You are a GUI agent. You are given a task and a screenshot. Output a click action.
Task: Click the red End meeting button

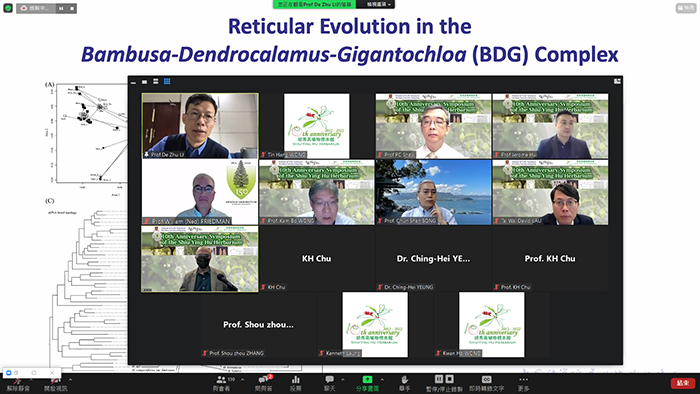[683, 383]
